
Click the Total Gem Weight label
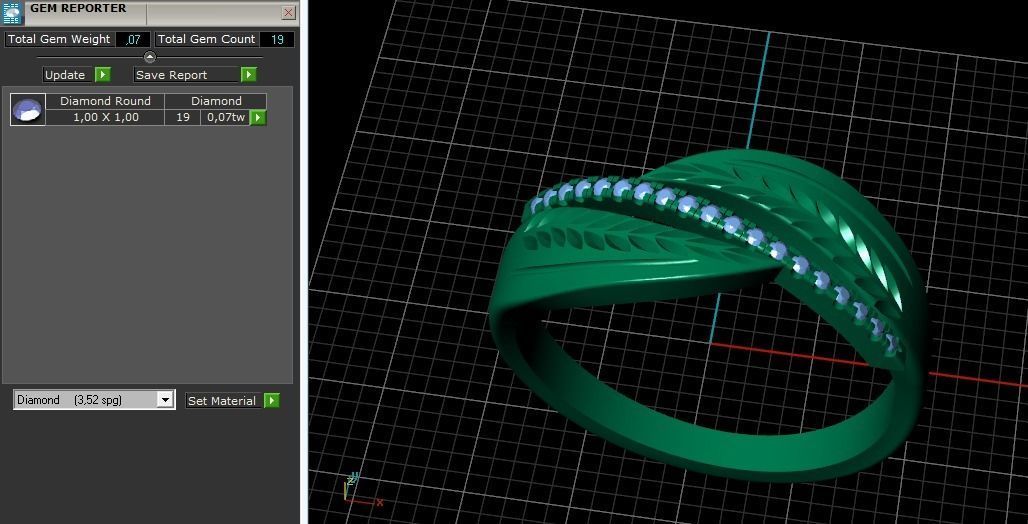[59, 39]
